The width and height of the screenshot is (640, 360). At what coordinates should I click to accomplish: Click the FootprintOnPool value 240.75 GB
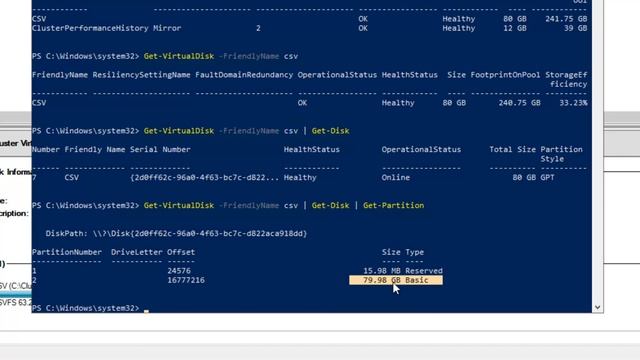point(519,103)
